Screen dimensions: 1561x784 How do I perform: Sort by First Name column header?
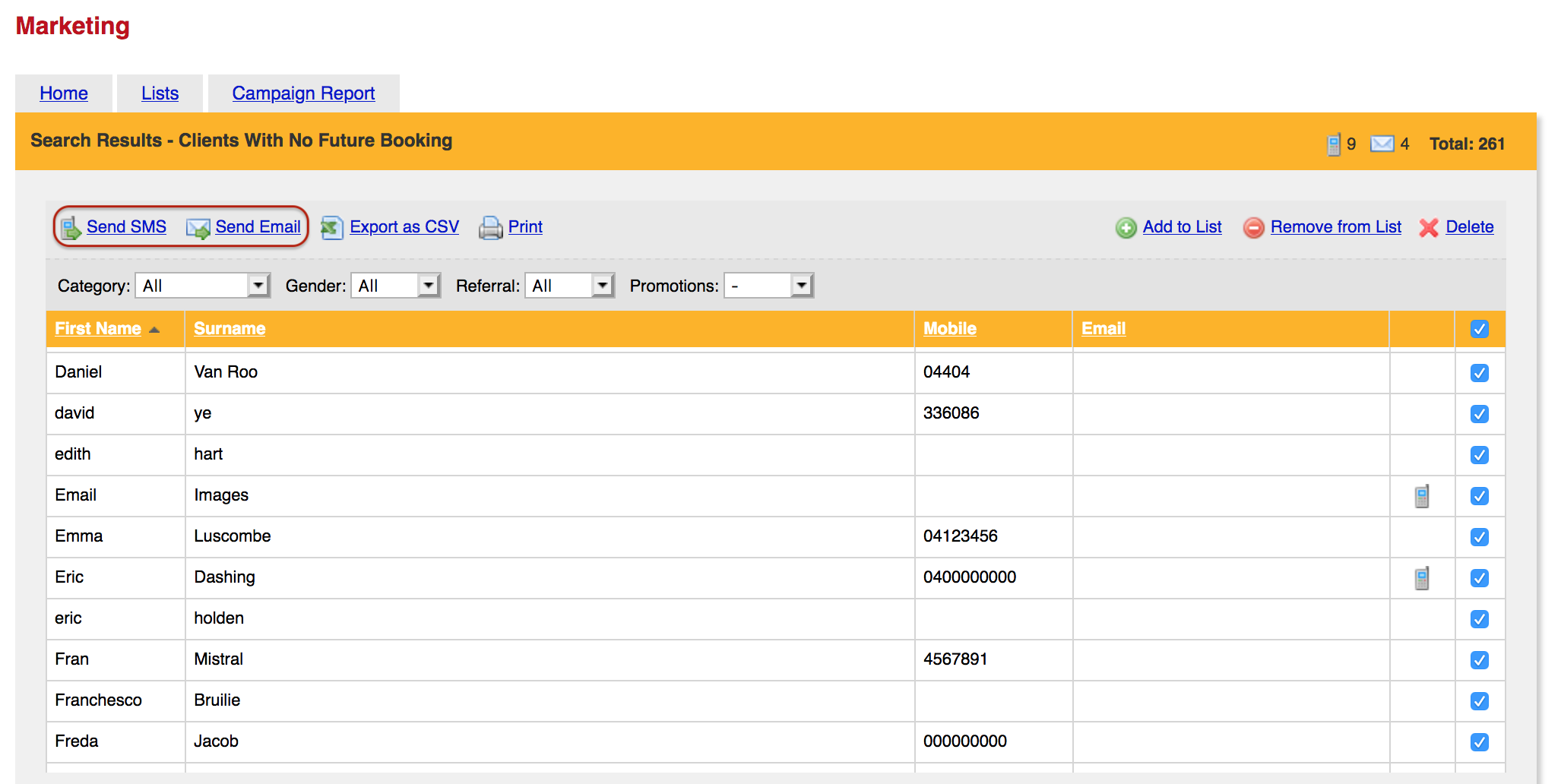[x=98, y=329]
